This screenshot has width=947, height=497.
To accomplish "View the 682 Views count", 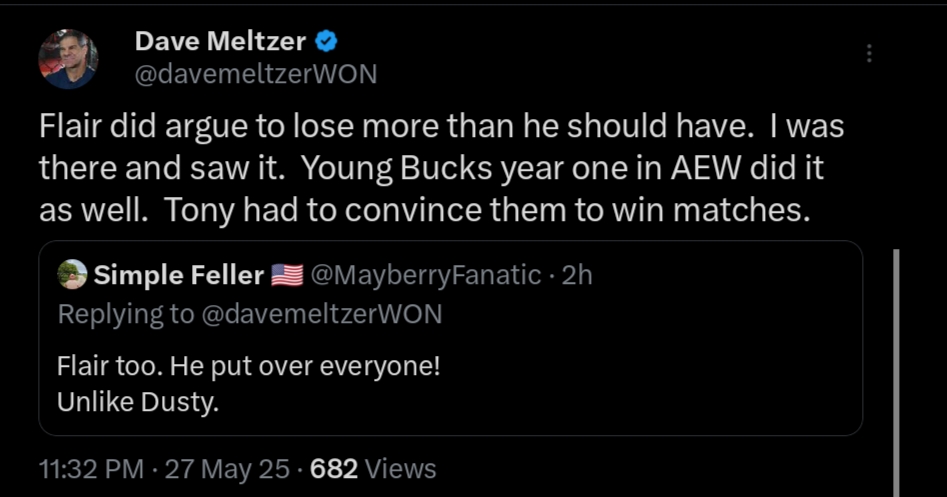I will [x=373, y=468].
